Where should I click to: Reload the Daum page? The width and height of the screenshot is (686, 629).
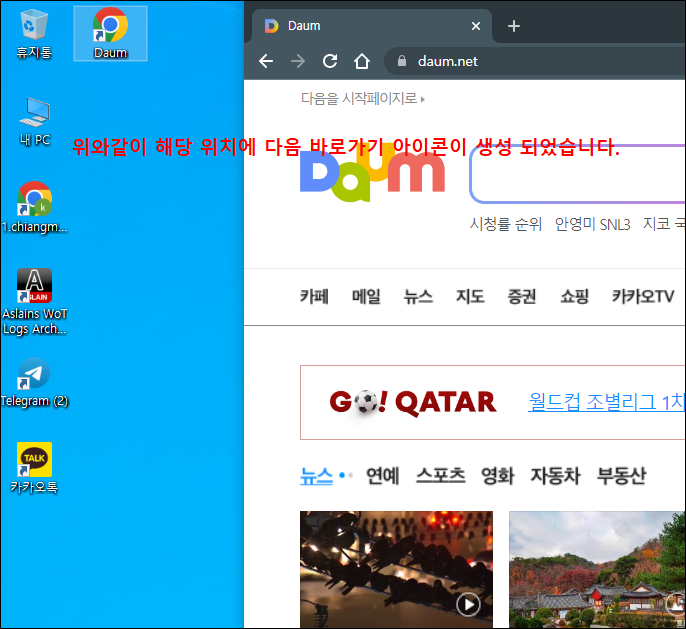click(x=330, y=61)
